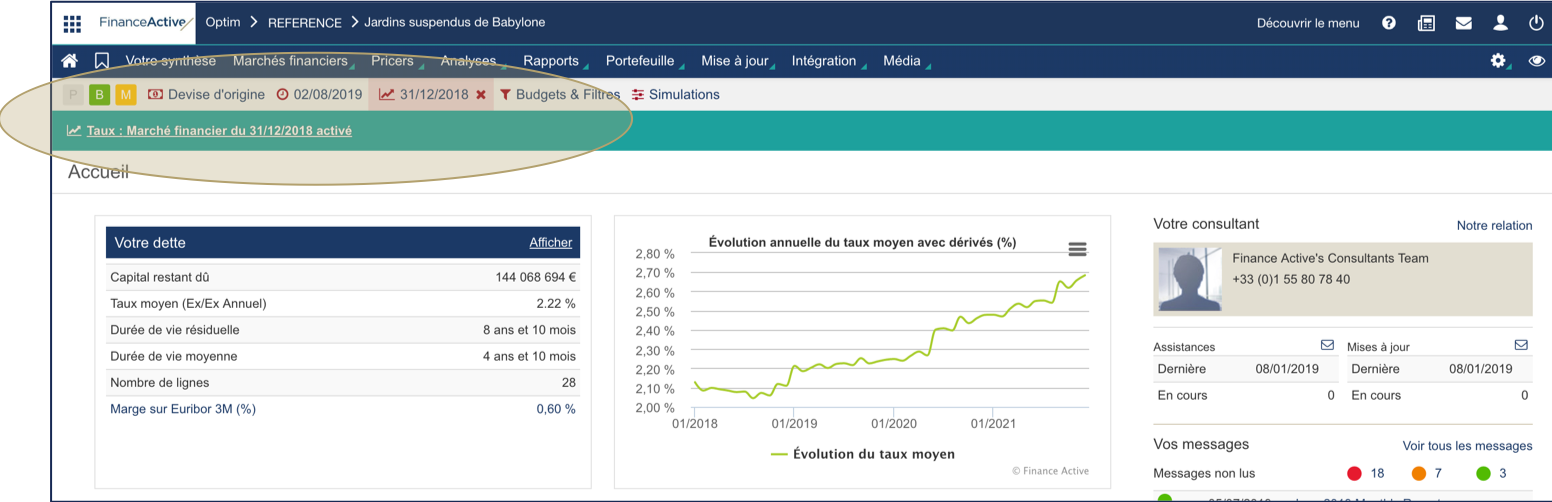
Task: Open the help question mark icon
Action: click(1389, 23)
